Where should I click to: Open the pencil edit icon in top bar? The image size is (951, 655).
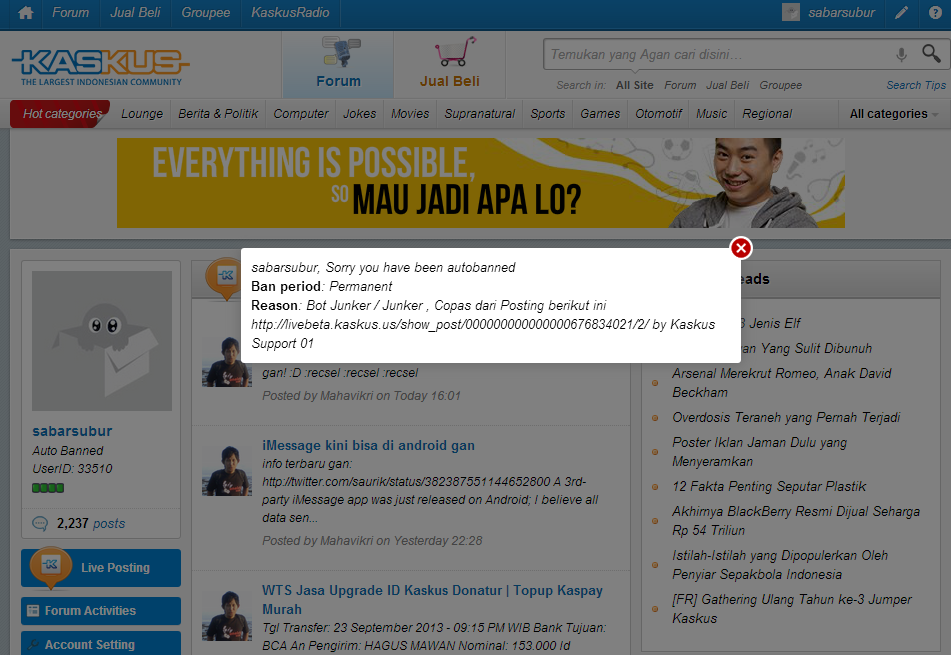click(902, 13)
